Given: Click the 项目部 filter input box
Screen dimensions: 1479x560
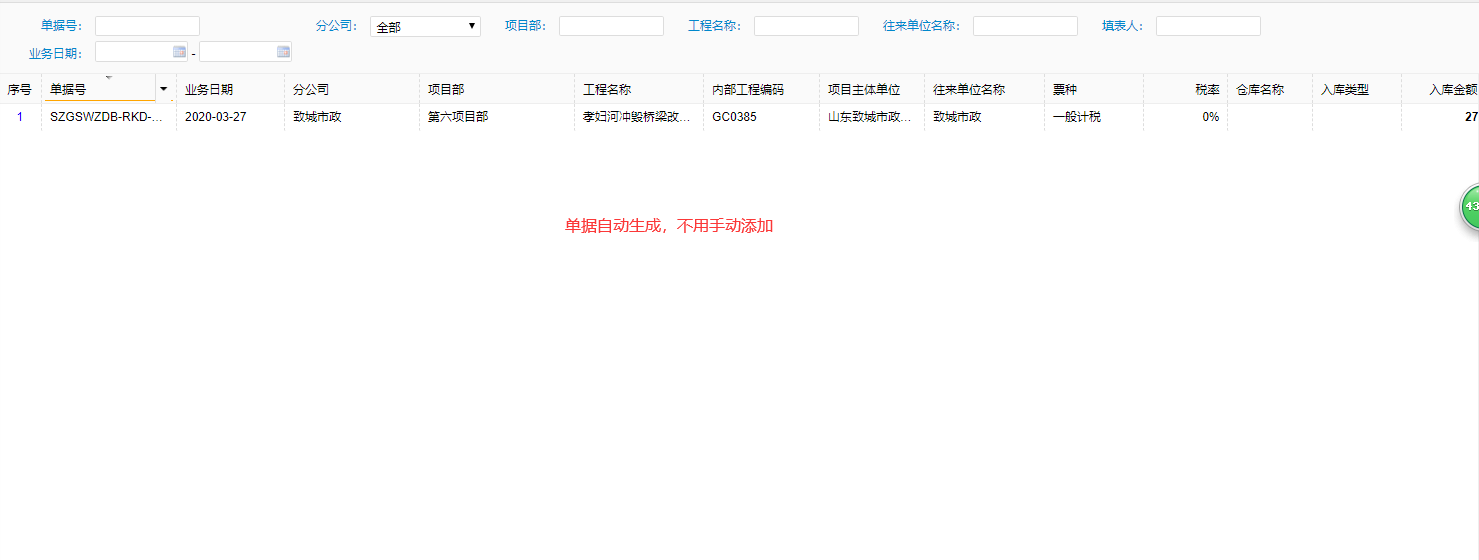Looking at the screenshot, I should pos(611,26).
